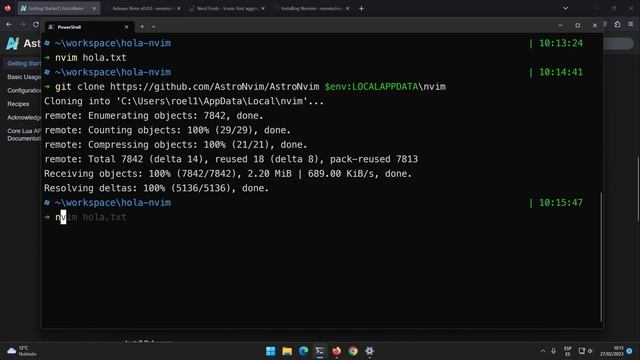This screenshot has width=640, height=360.
Task: Reload the browser page
Action: pyautogui.click(x=36, y=24)
